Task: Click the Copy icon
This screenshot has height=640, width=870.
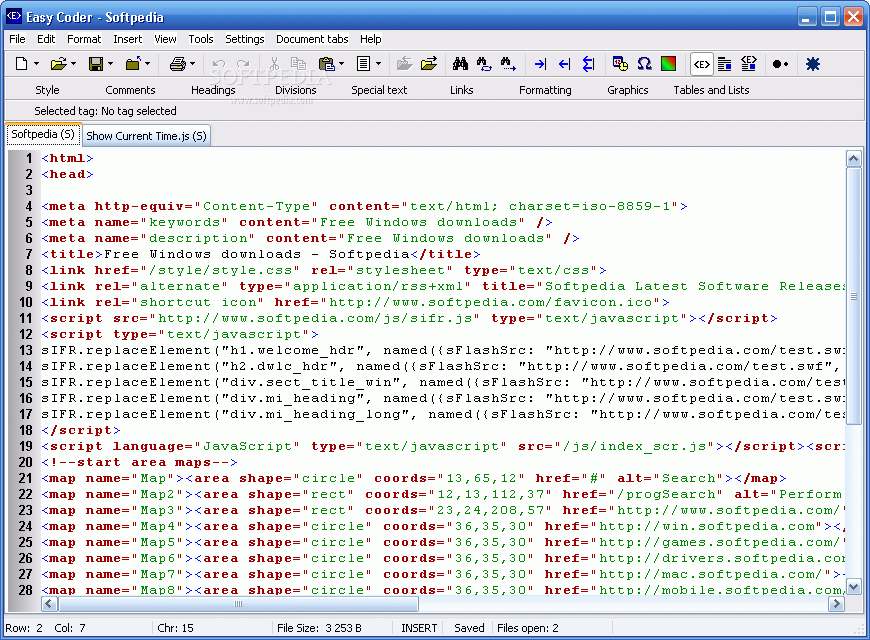Action: 299,64
